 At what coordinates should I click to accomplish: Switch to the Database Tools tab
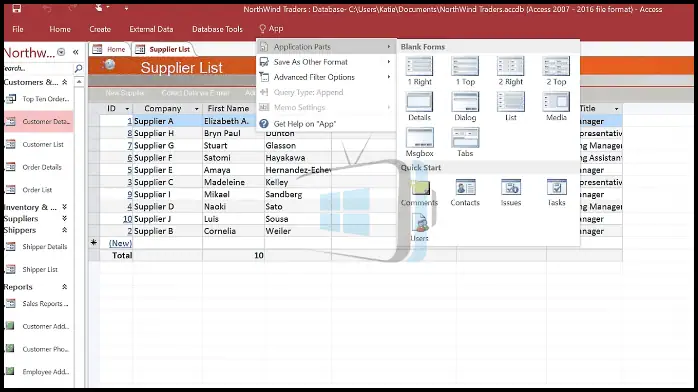(x=217, y=29)
